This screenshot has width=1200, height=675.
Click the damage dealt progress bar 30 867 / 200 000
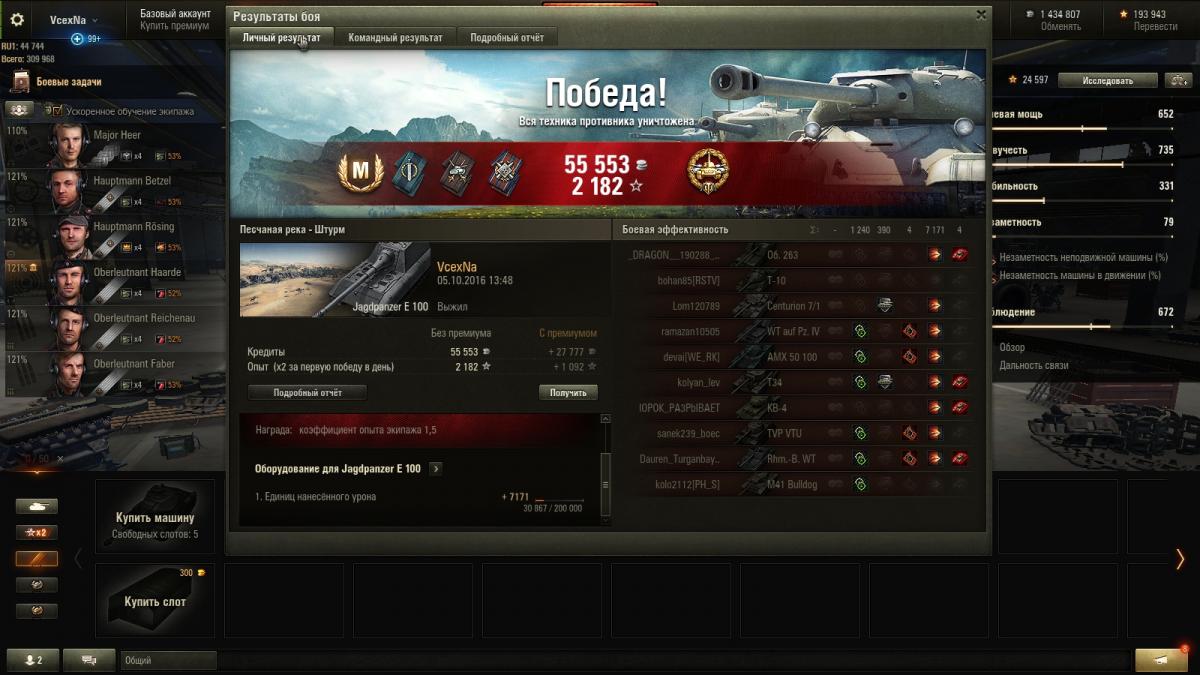[x=559, y=500]
